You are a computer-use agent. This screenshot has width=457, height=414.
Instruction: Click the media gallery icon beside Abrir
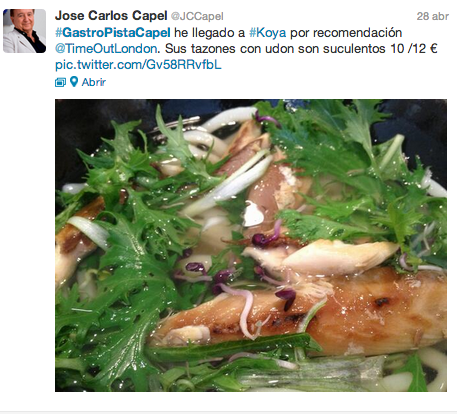coord(60,82)
